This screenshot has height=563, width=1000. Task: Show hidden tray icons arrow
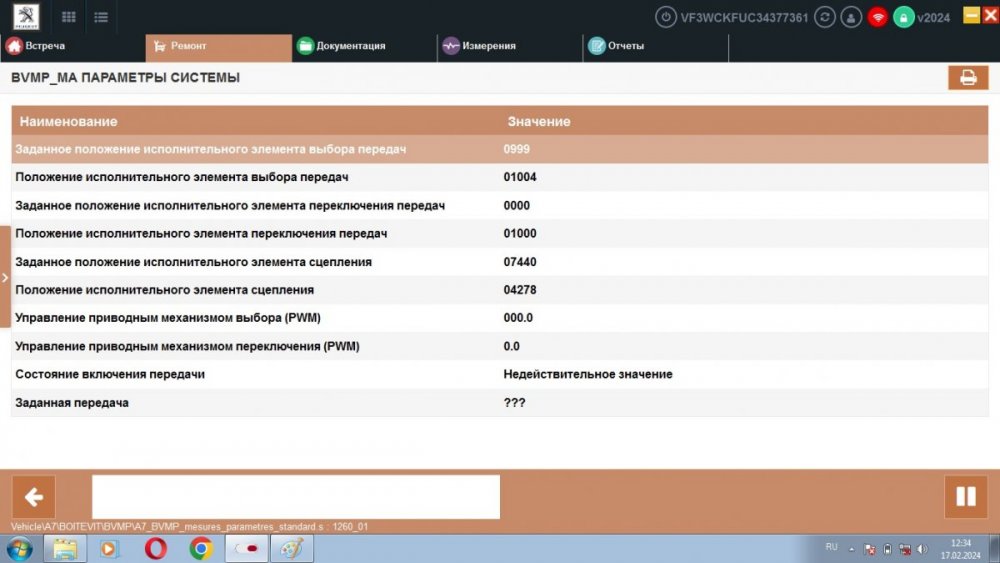851,549
